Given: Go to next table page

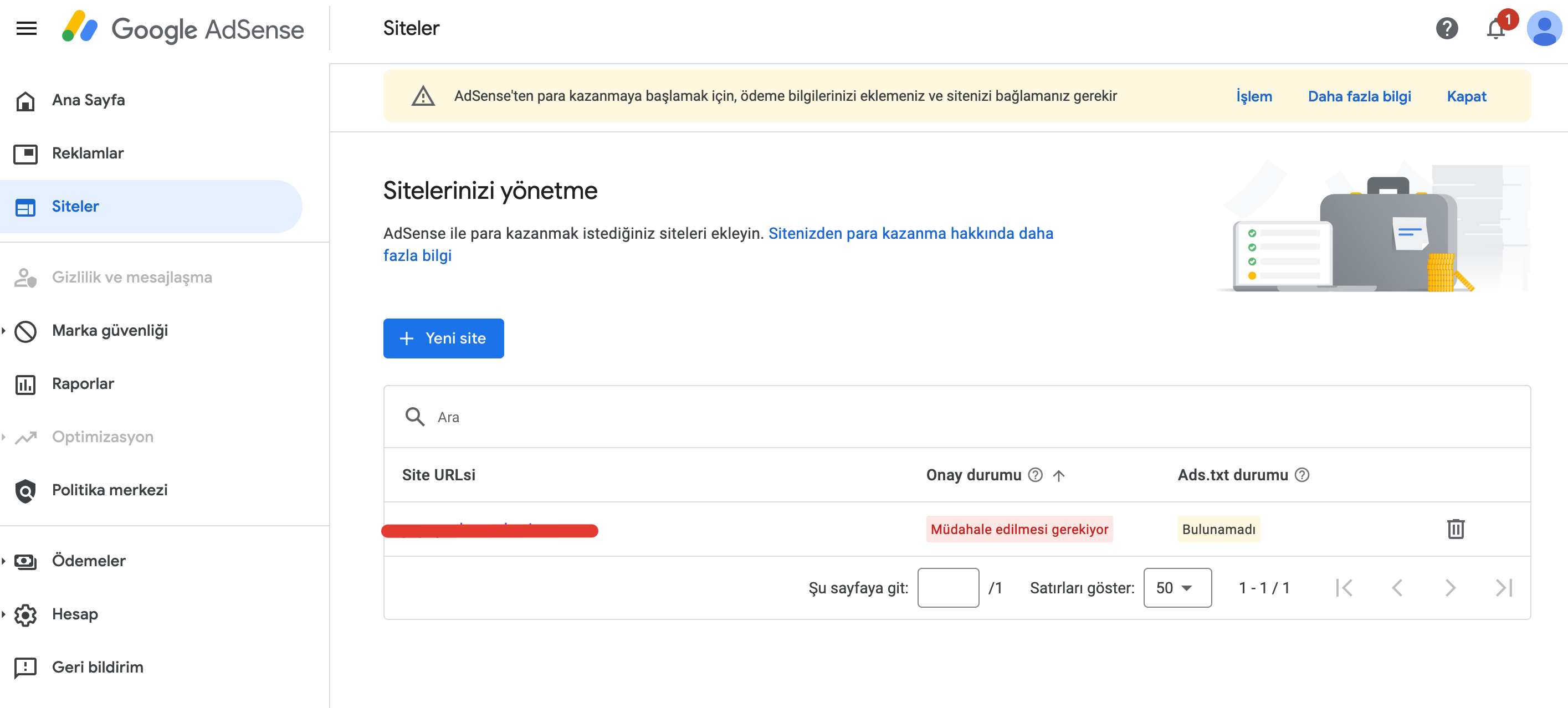Looking at the screenshot, I should [1450, 588].
